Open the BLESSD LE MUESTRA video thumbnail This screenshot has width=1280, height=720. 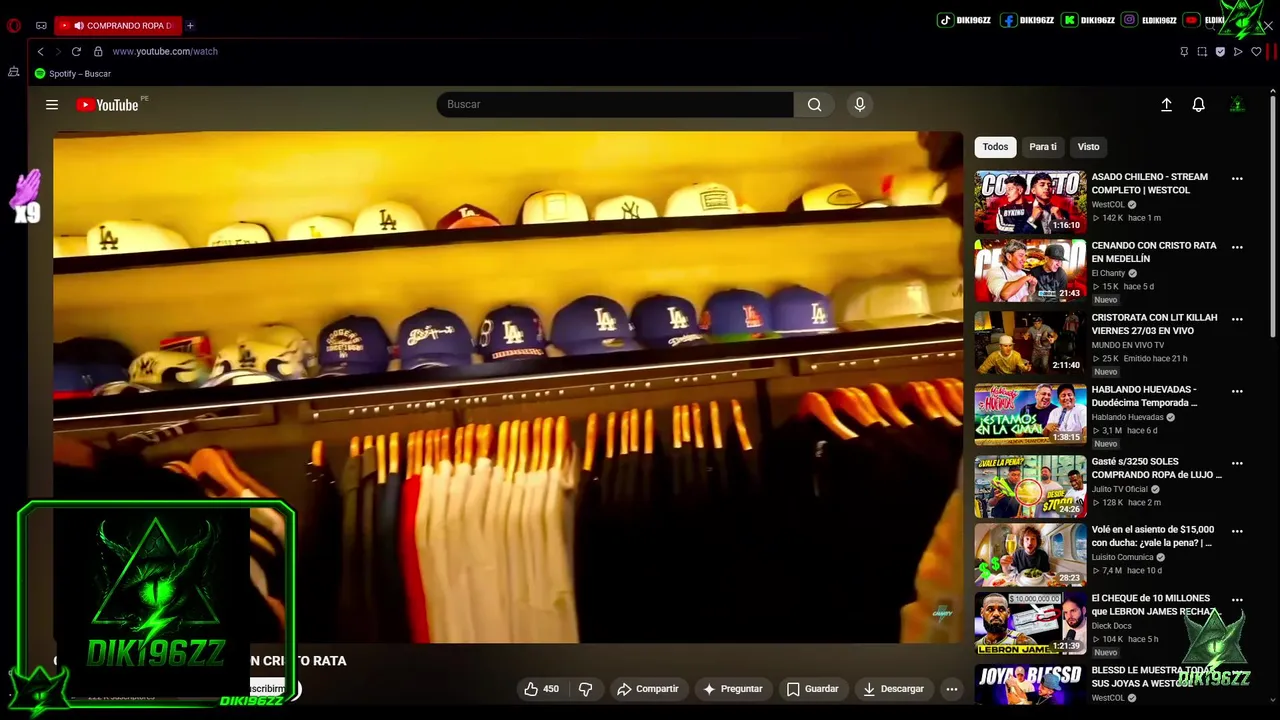pos(1030,685)
